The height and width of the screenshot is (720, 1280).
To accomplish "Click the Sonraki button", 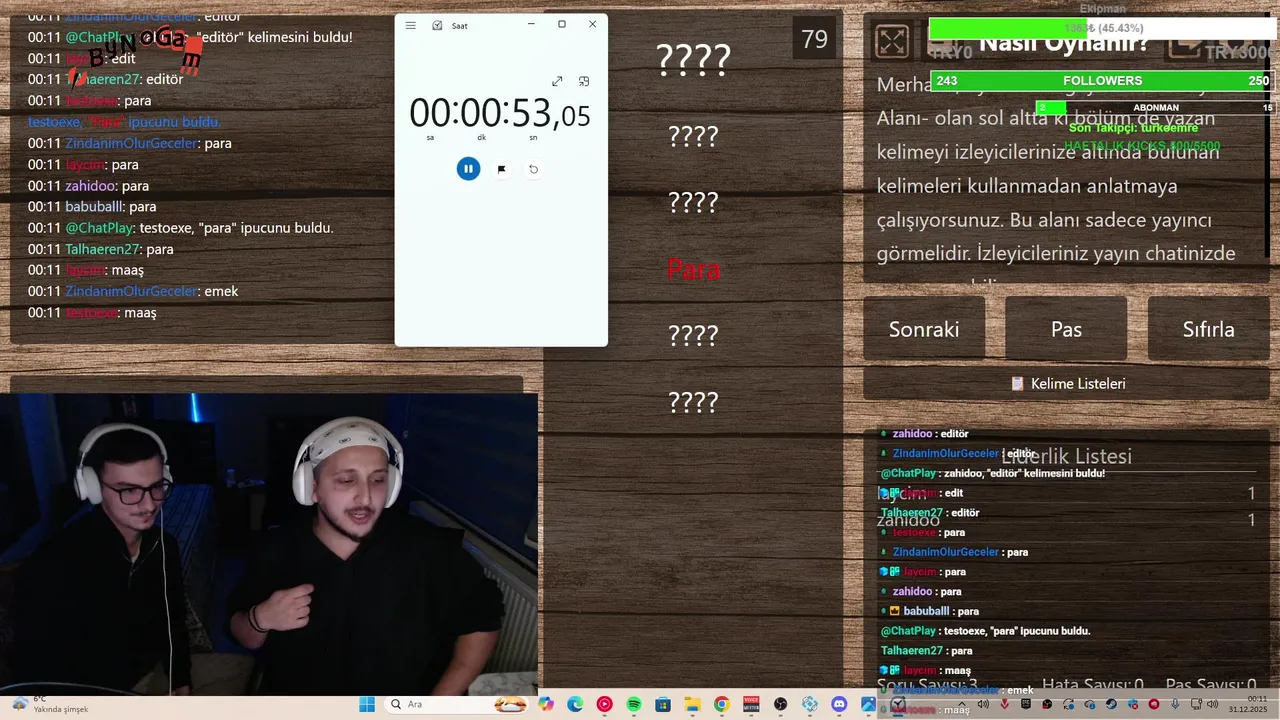I will click(x=924, y=329).
